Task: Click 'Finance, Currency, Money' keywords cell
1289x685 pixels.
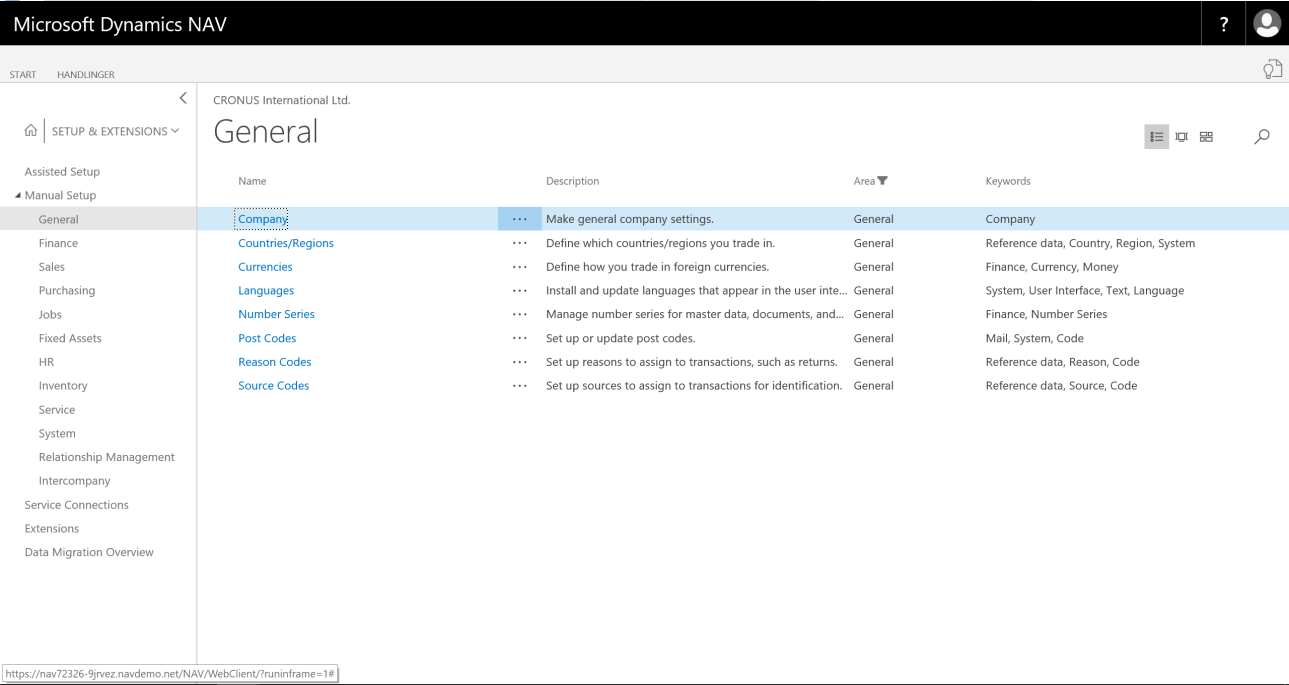Action: click(1052, 267)
